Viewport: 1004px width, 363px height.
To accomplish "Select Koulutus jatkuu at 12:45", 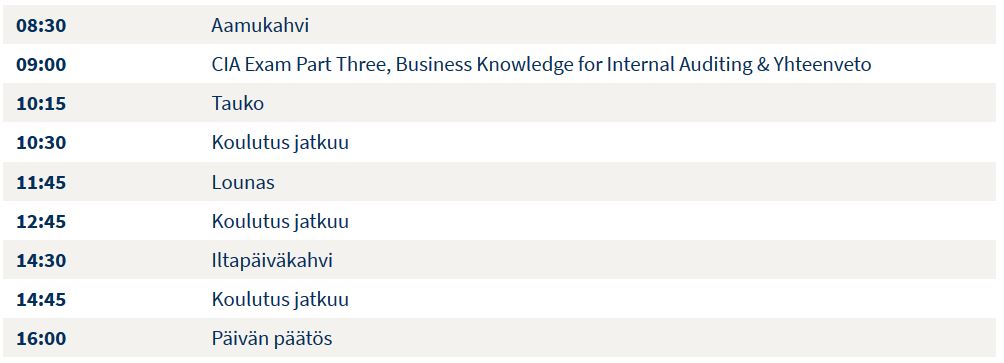I will pyautogui.click(x=280, y=222).
